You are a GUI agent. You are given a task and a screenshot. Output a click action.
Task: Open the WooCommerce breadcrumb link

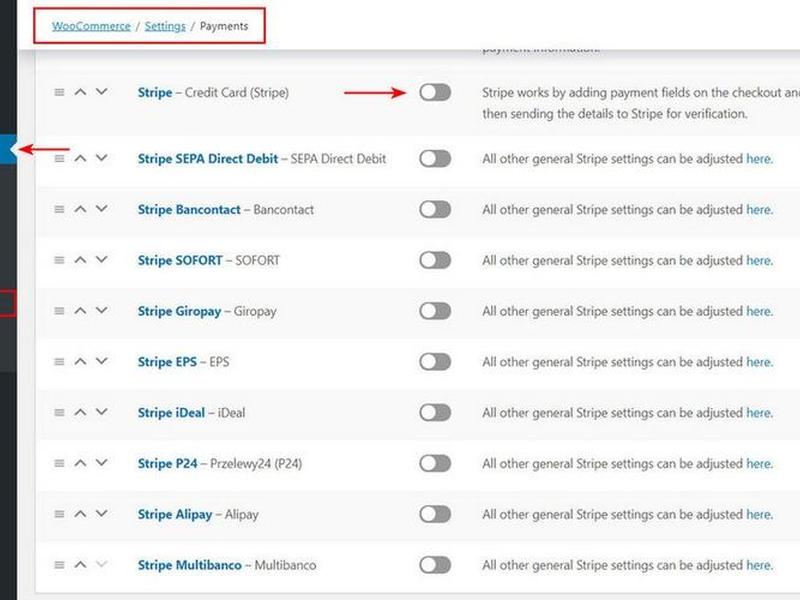pyautogui.click(x=91, y=26)
